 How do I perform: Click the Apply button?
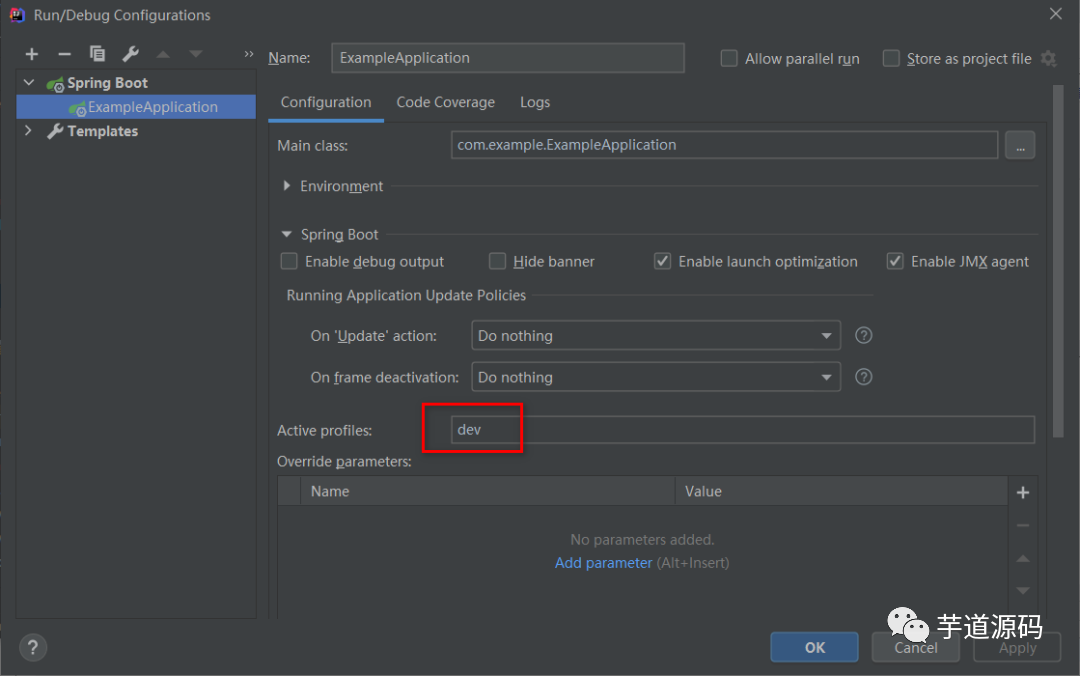pos(1017,647)
